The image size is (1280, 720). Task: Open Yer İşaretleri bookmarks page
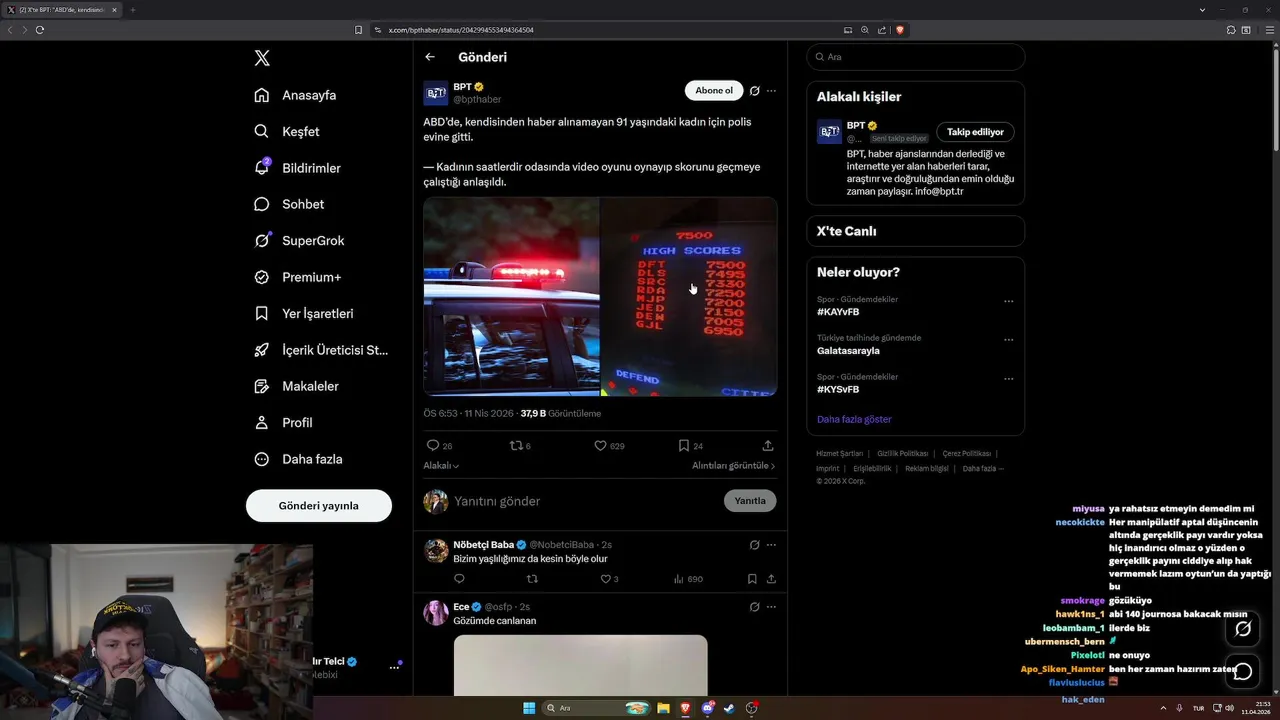point(303,313)
